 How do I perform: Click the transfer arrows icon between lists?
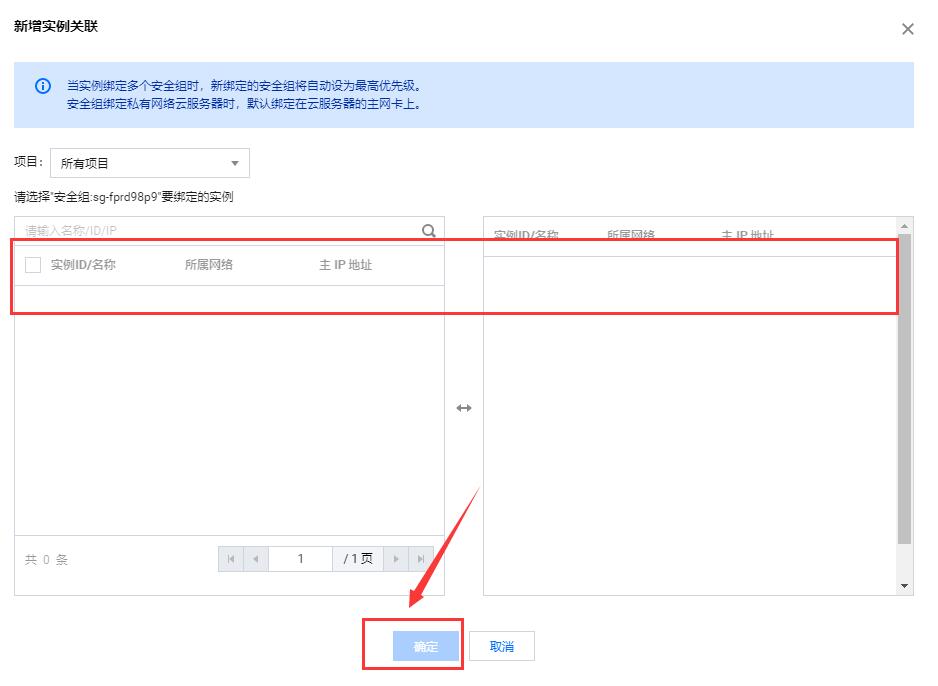(464, 408)
